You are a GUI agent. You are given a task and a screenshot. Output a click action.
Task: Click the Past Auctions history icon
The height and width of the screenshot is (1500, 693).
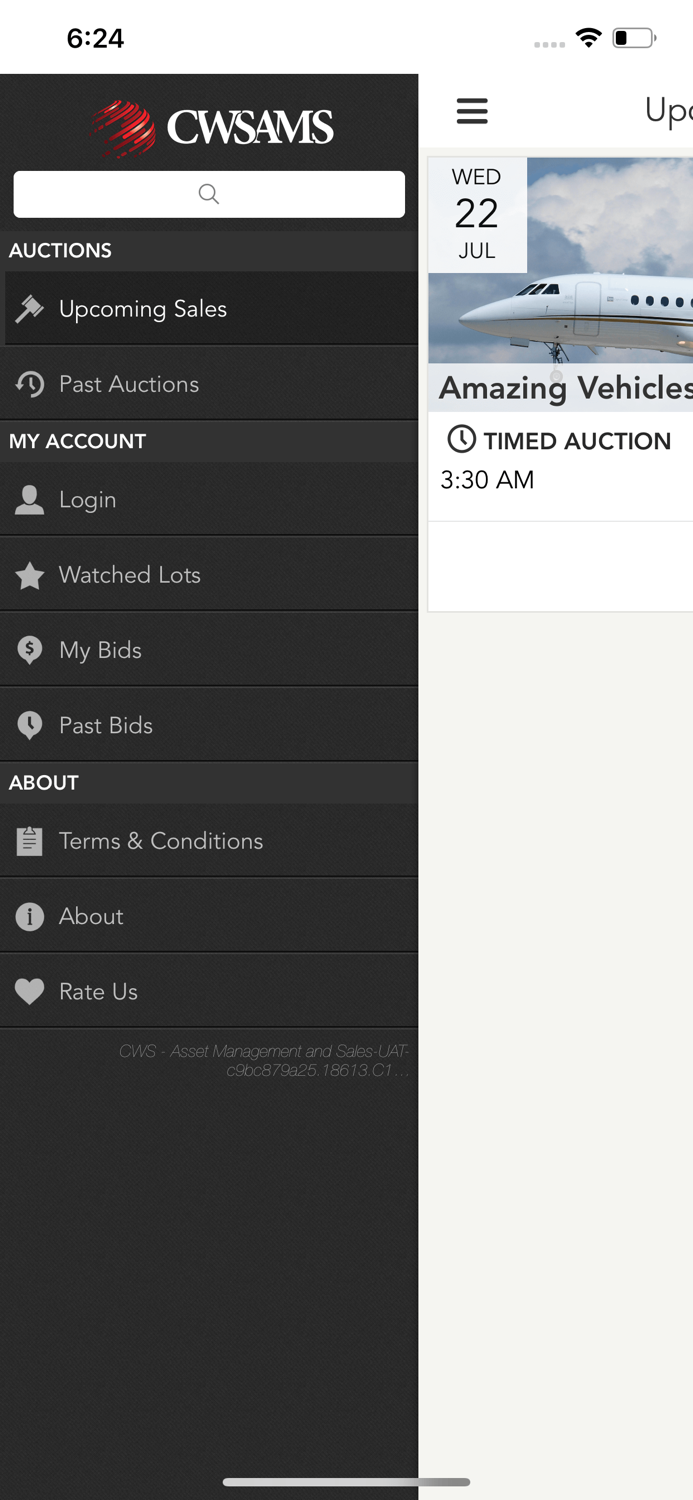click(x=30, y=384)
